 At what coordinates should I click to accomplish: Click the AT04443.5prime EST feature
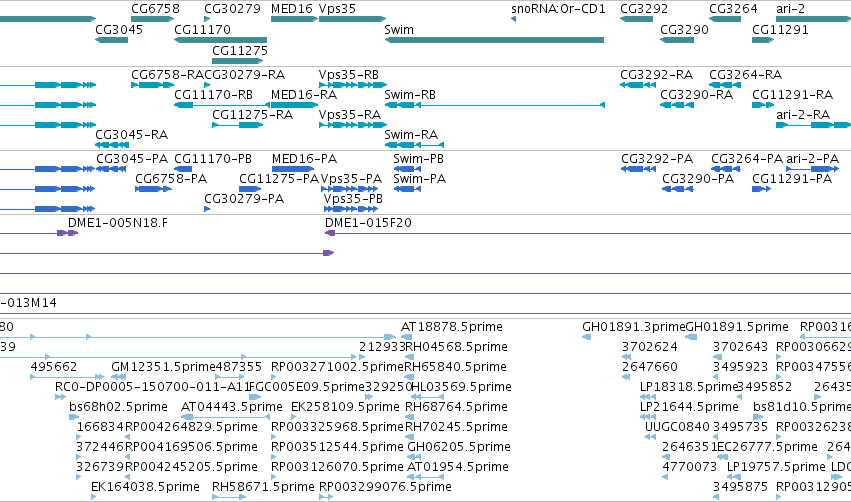225,417
